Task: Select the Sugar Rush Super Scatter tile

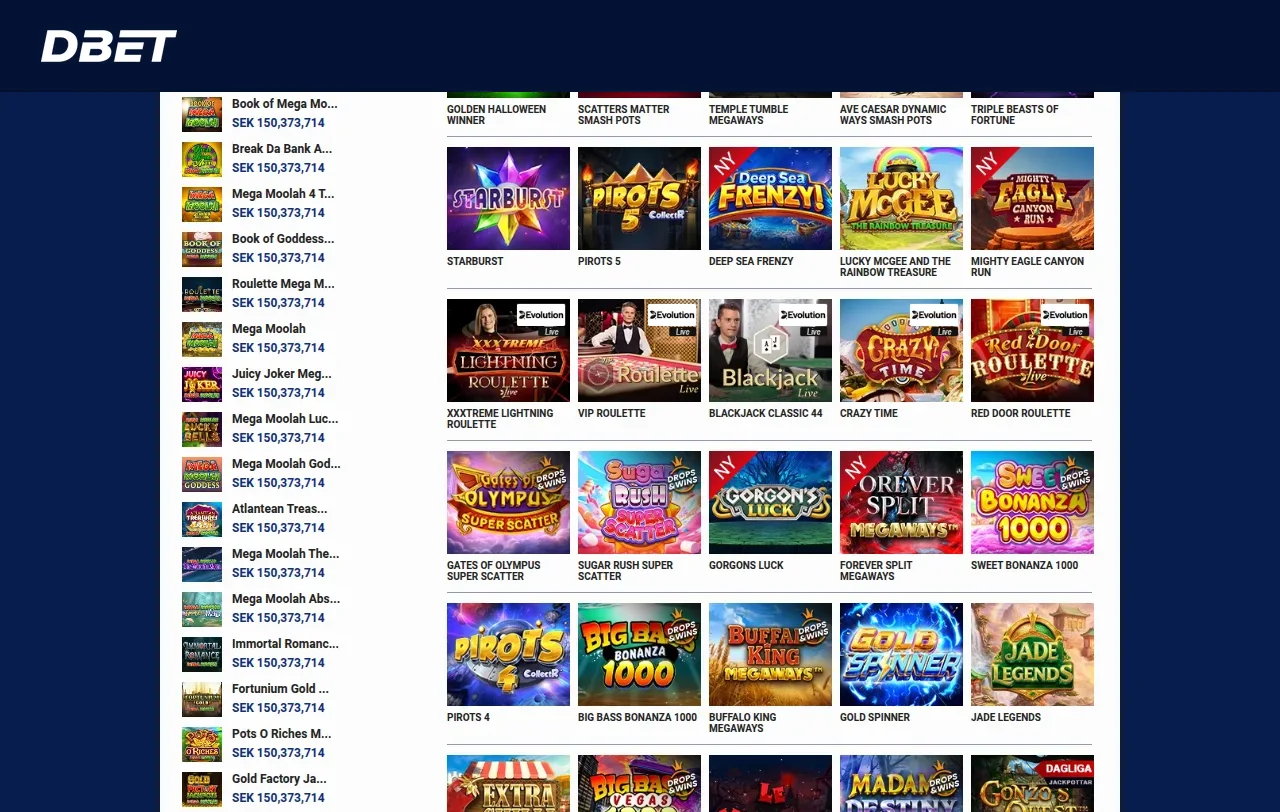Action: [x=639, y=502]
